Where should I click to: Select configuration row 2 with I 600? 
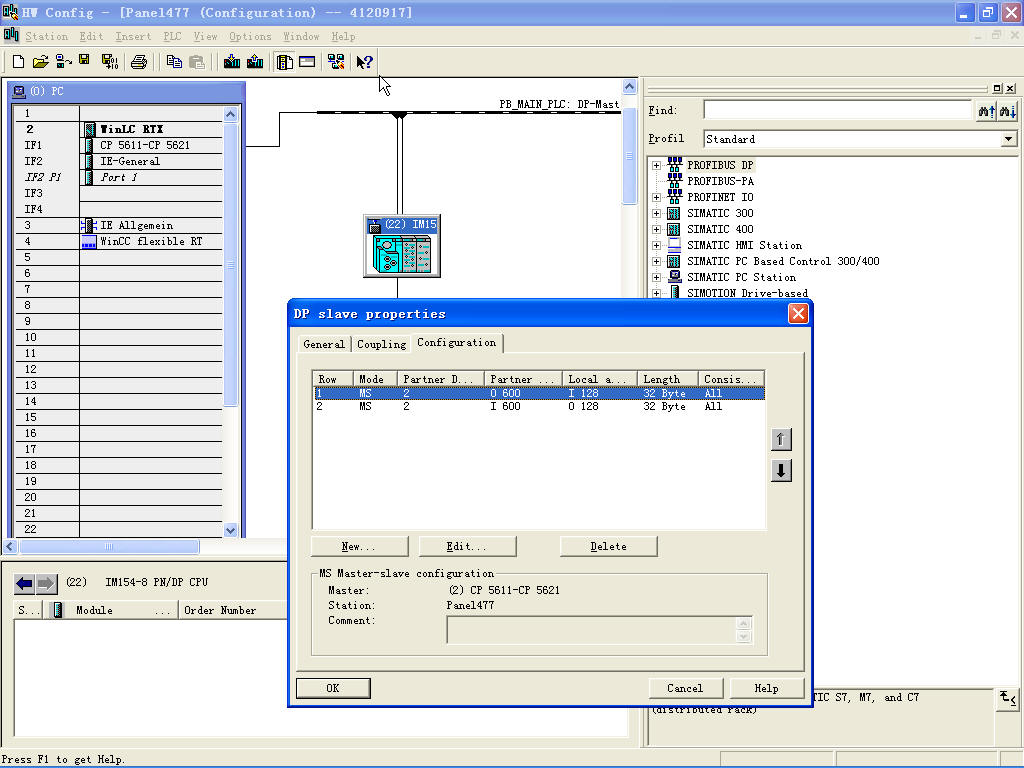[539, 406]
